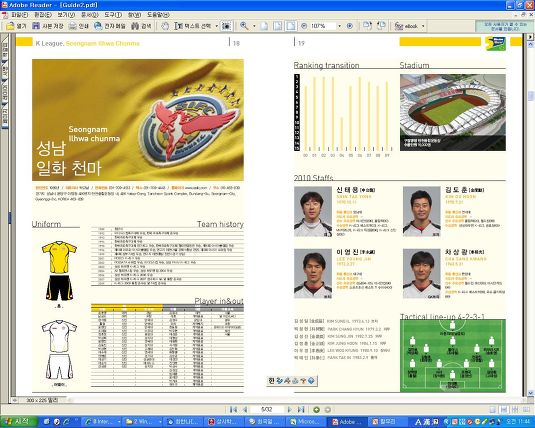Zoom out with the minus button

tap(304, 26)
